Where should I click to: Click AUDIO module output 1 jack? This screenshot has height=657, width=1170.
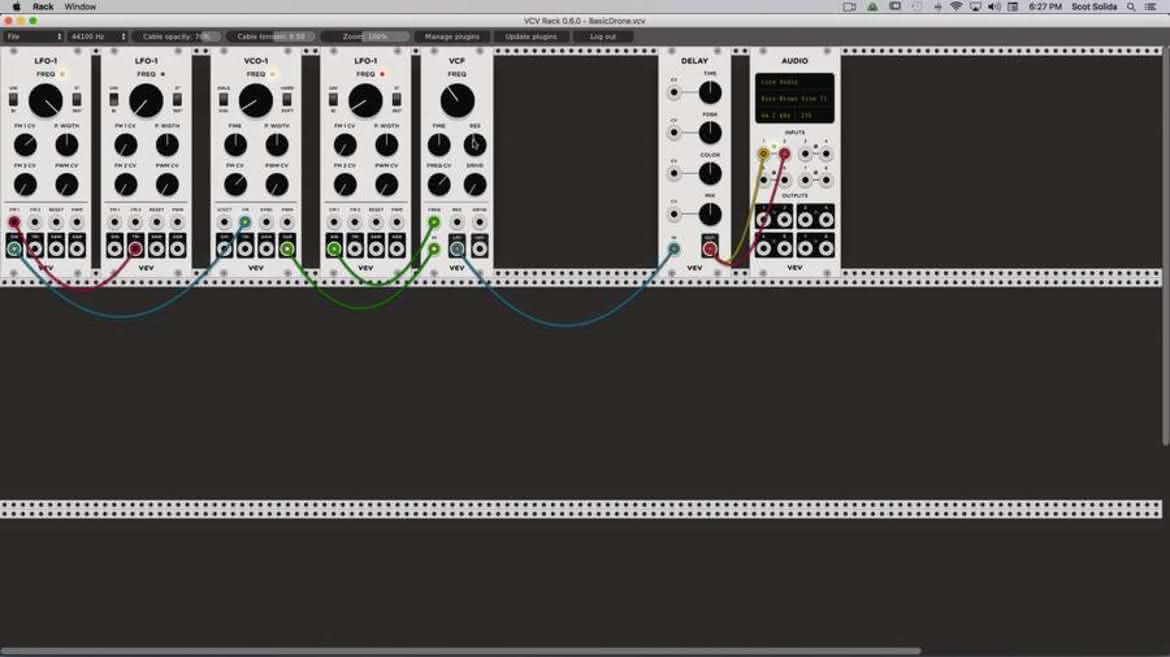(763, 219)
